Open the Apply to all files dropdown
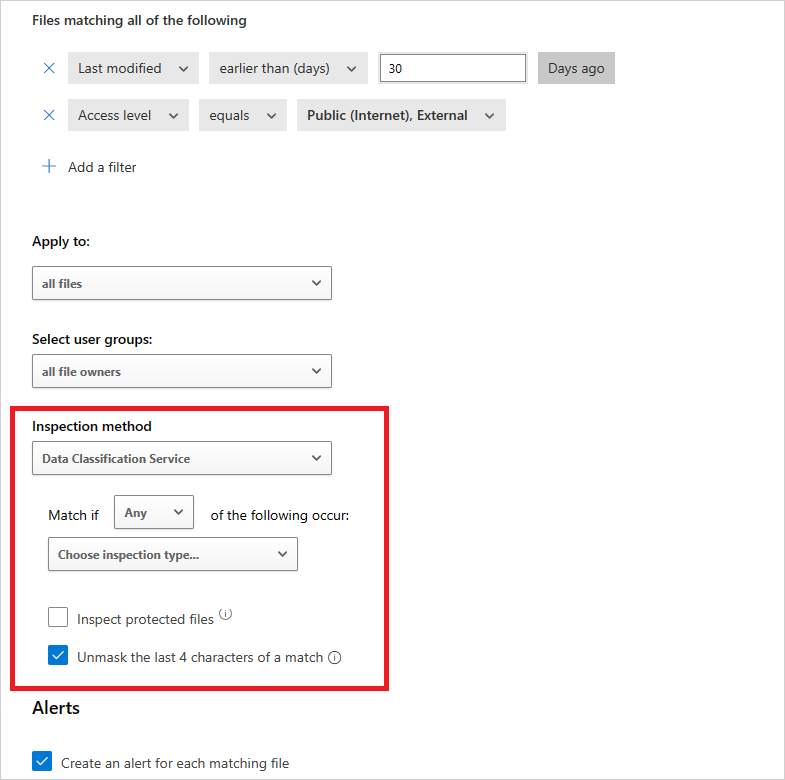This screenshot has height=780, width=785. pyautogui.click(x=182, y=283)
